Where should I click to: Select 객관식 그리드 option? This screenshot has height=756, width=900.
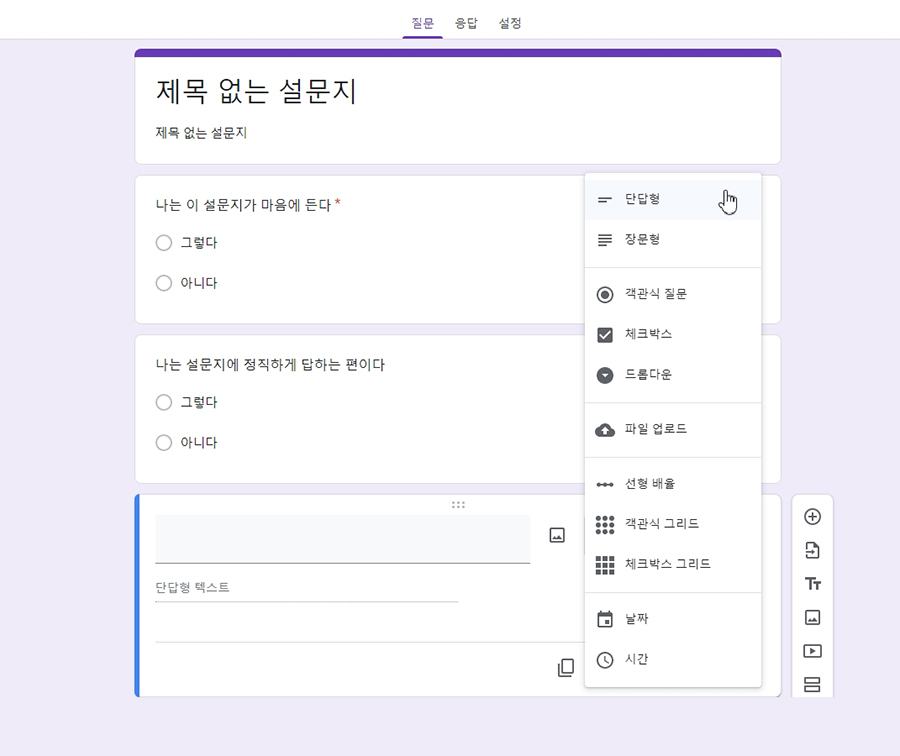click(x=673, y=524)
